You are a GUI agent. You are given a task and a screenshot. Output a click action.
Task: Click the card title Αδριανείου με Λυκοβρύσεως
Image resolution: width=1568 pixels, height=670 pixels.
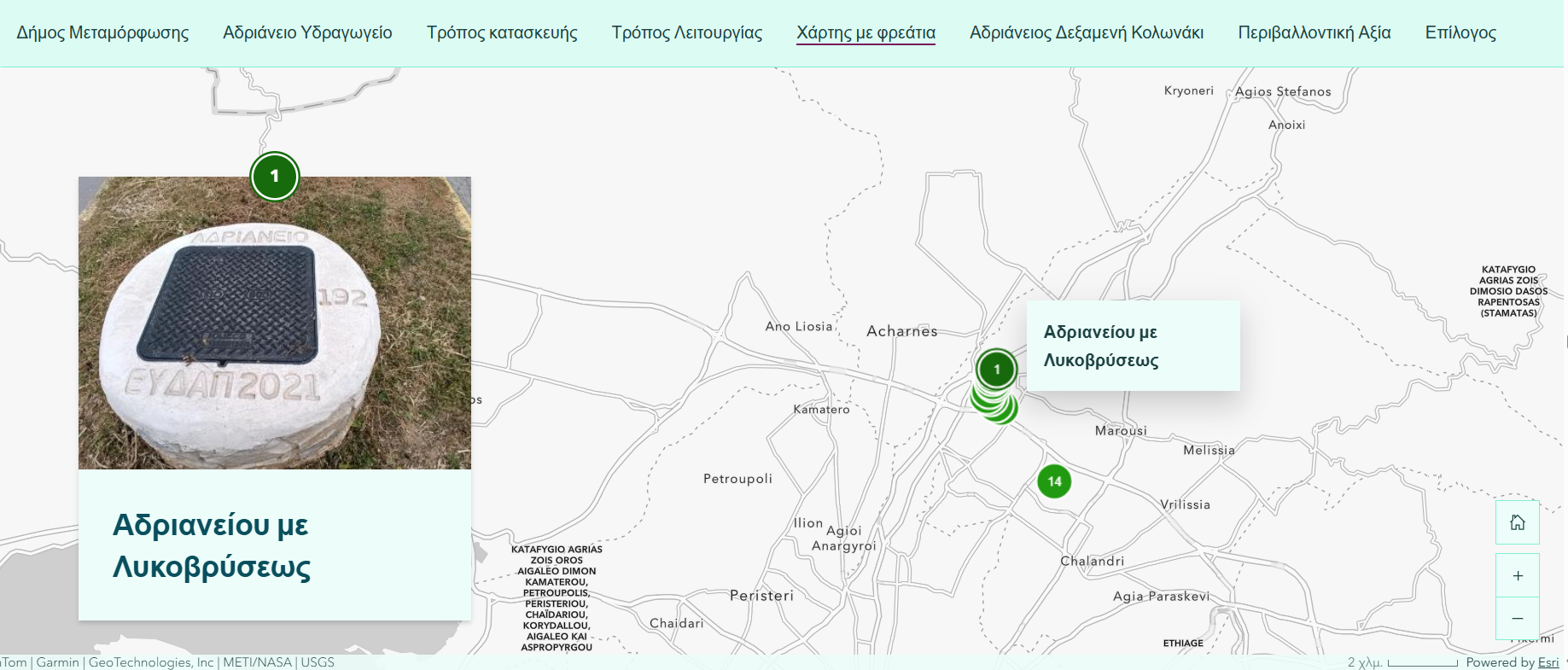pos(212,545)
